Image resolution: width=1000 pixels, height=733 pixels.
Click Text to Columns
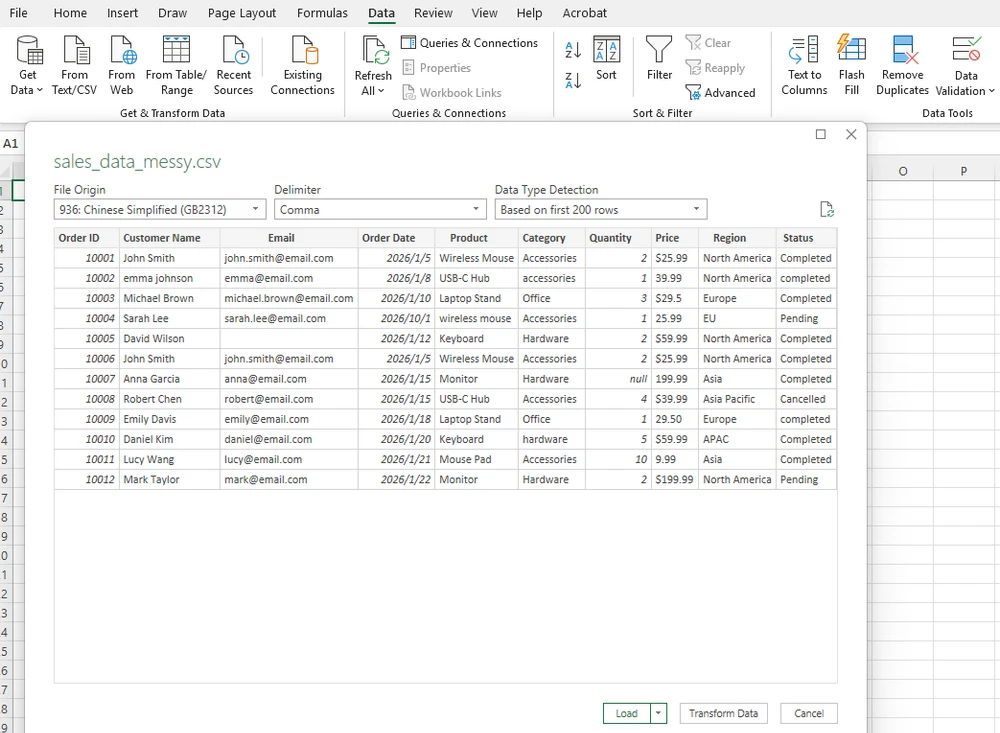coord(804,65)
